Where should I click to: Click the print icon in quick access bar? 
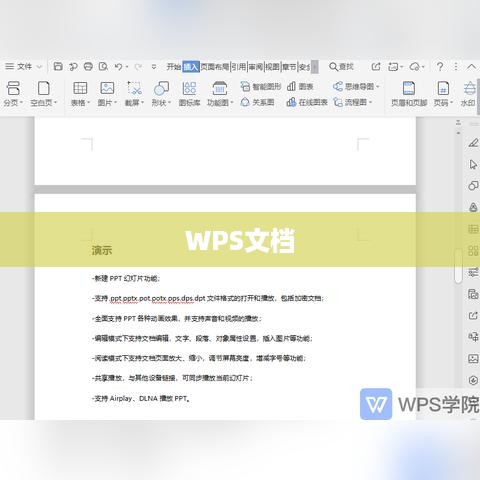88,67
